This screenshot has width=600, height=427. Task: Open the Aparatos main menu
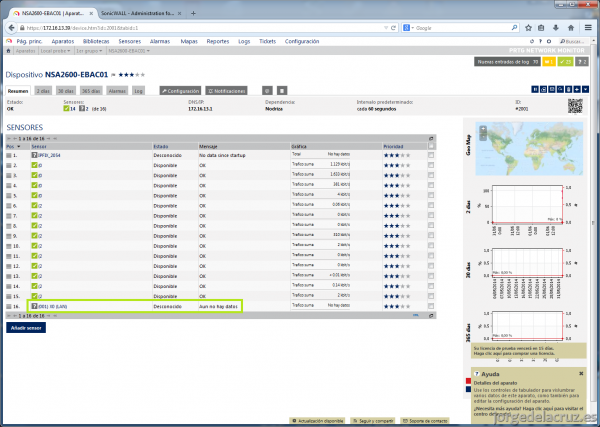click(63, 41)
